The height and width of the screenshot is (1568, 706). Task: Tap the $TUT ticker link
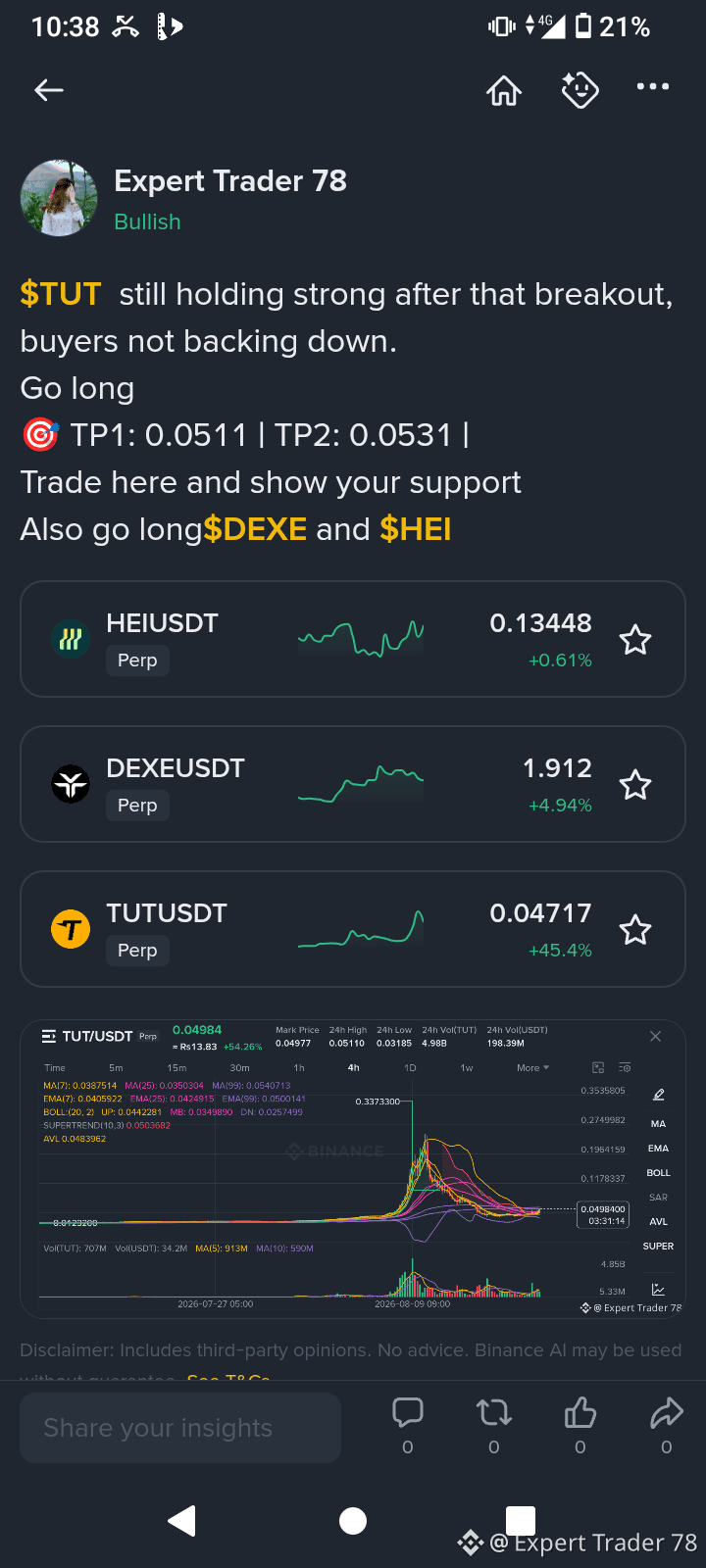[61, 294]
